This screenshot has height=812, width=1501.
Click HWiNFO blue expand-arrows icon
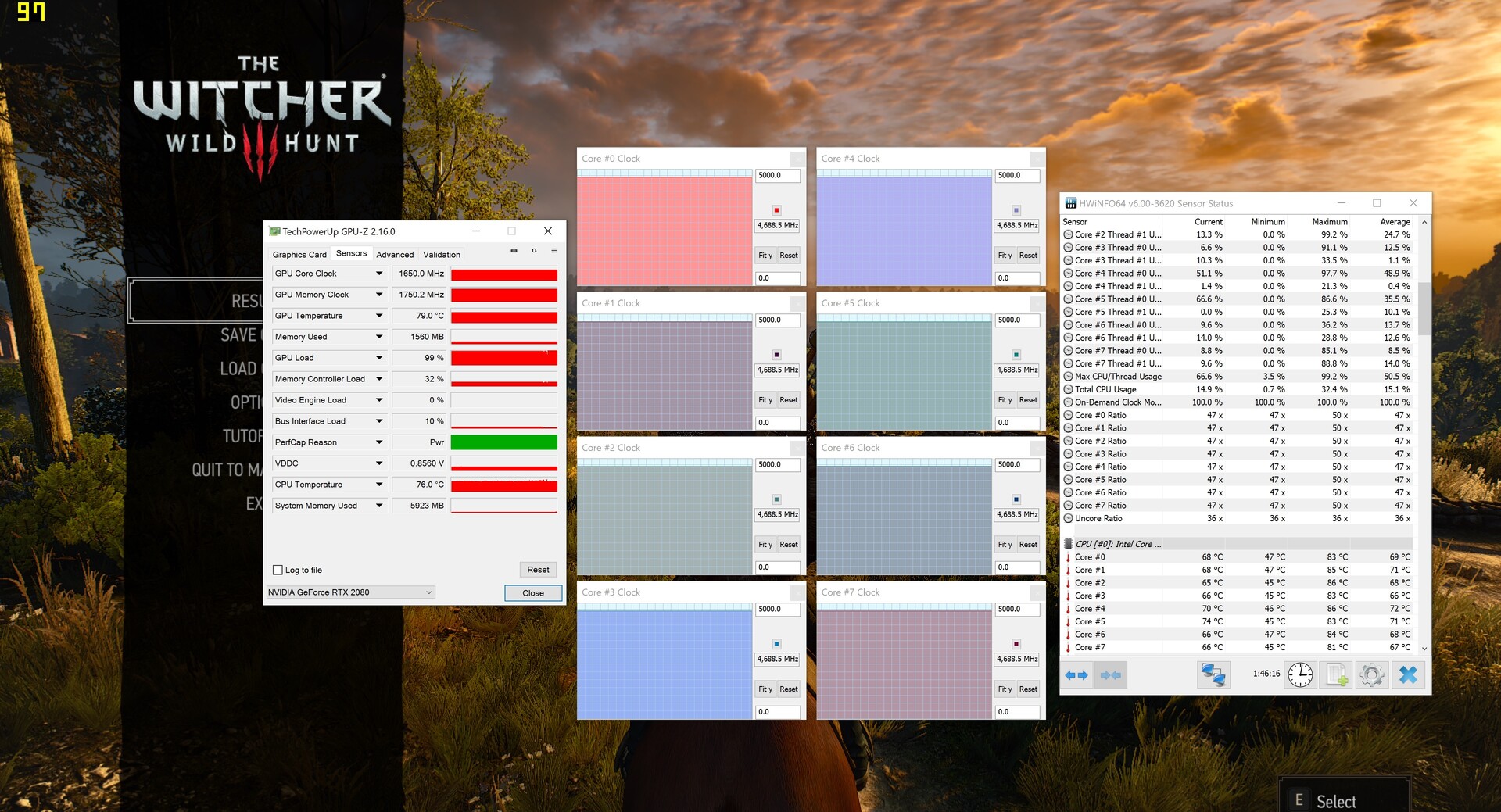click(x=1076, y=675)
